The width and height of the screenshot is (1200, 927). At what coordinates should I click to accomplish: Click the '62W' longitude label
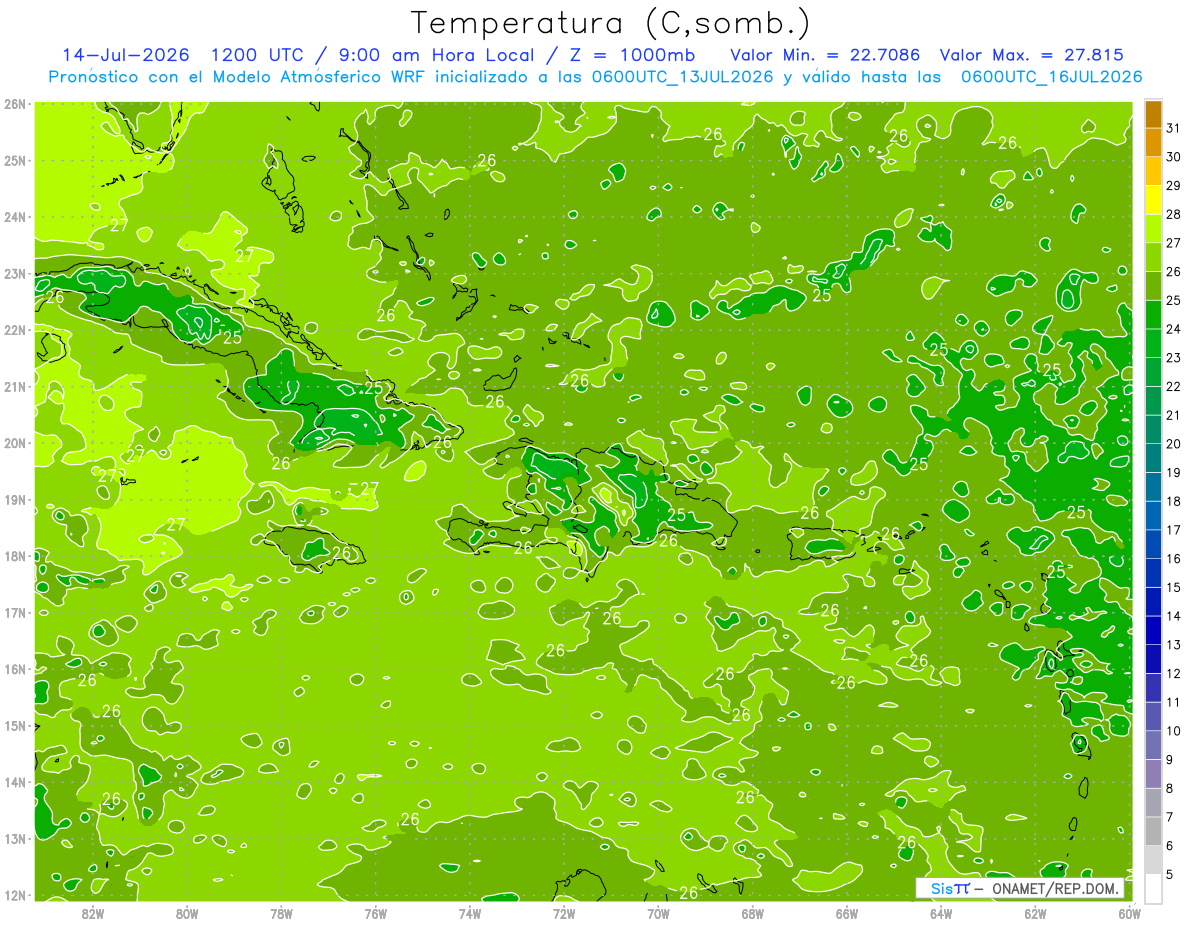coord(1035,913)
